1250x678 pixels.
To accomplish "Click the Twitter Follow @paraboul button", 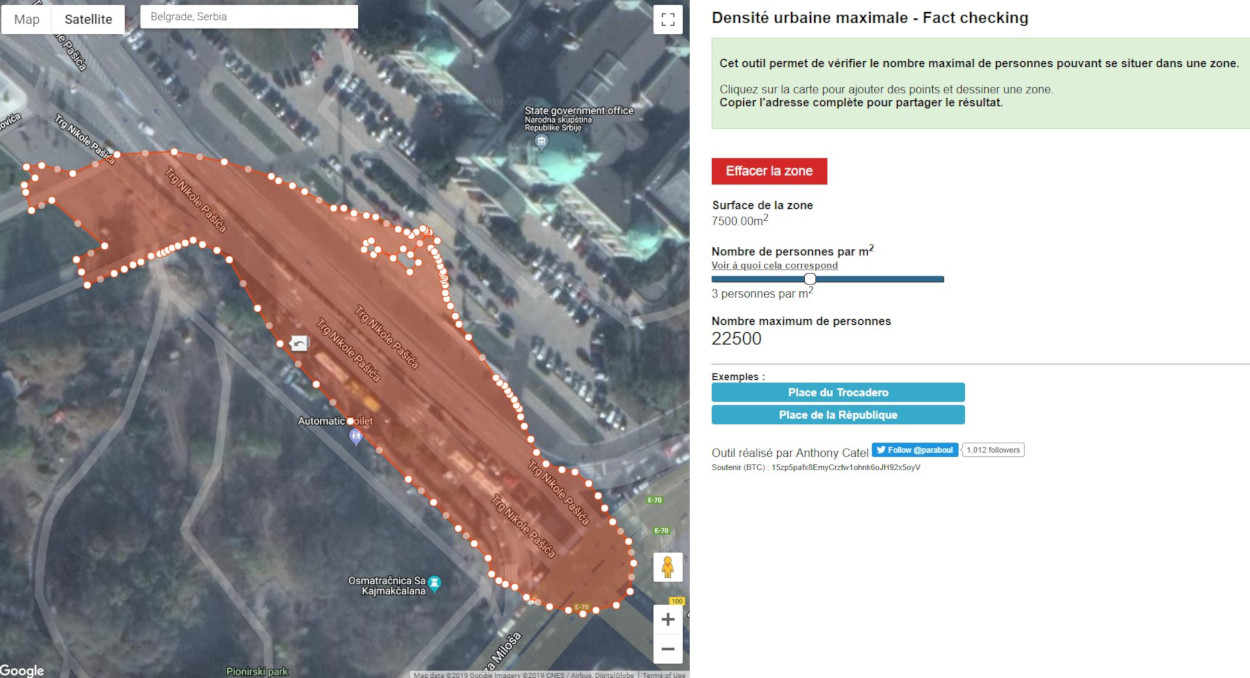I will click(x=915, y=450).
